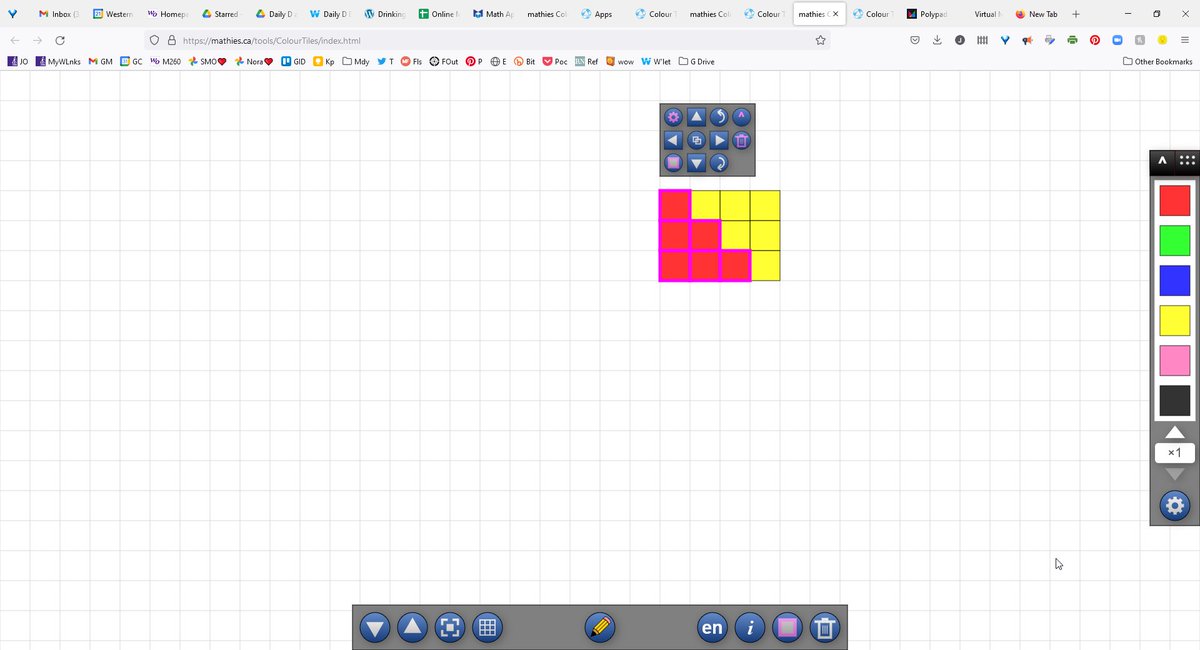The image size is (1200, 650).
Task: Click the fit-to-screen icon in bottom toolbar
Action: pyautogui.click(x=450, y=628)
